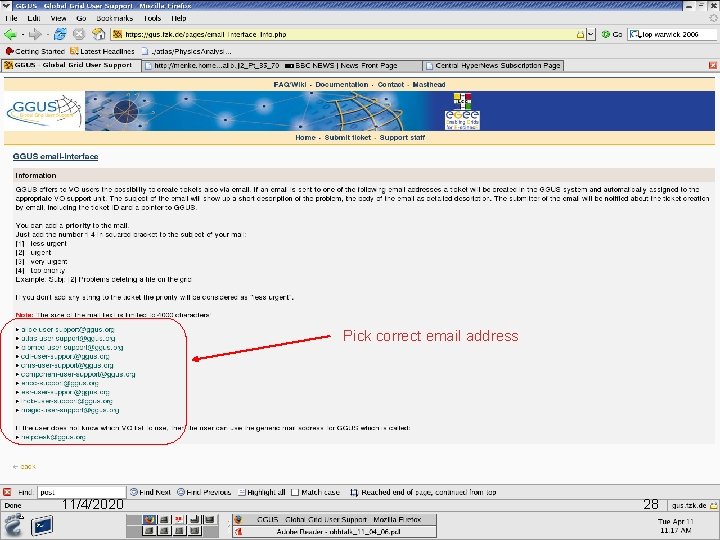This screenshot has height=540, width=720.
Task: Switch to GGUS Global Grid User Support tab
Action: 71,65
